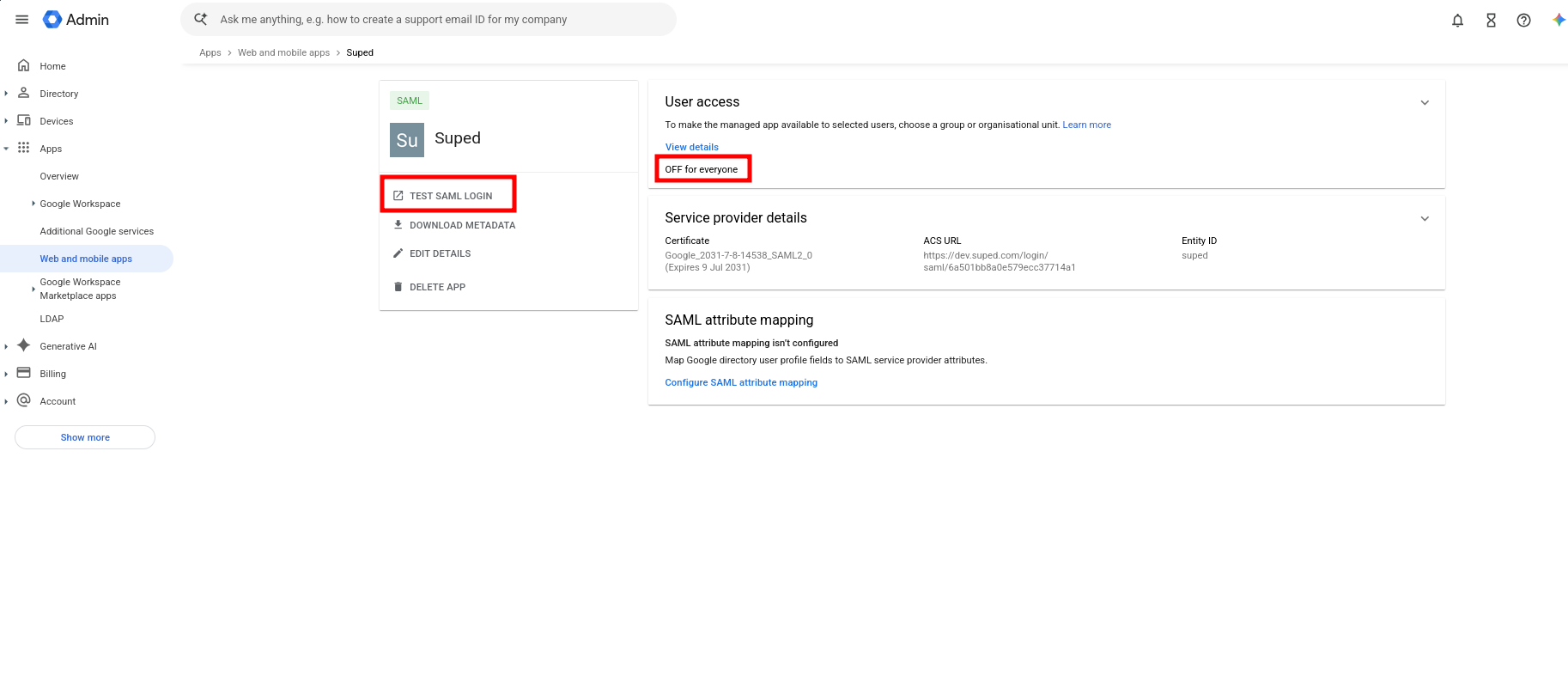Click Web and mobile apps breadcrumb

pyautogui.click(x=283, y=52)
